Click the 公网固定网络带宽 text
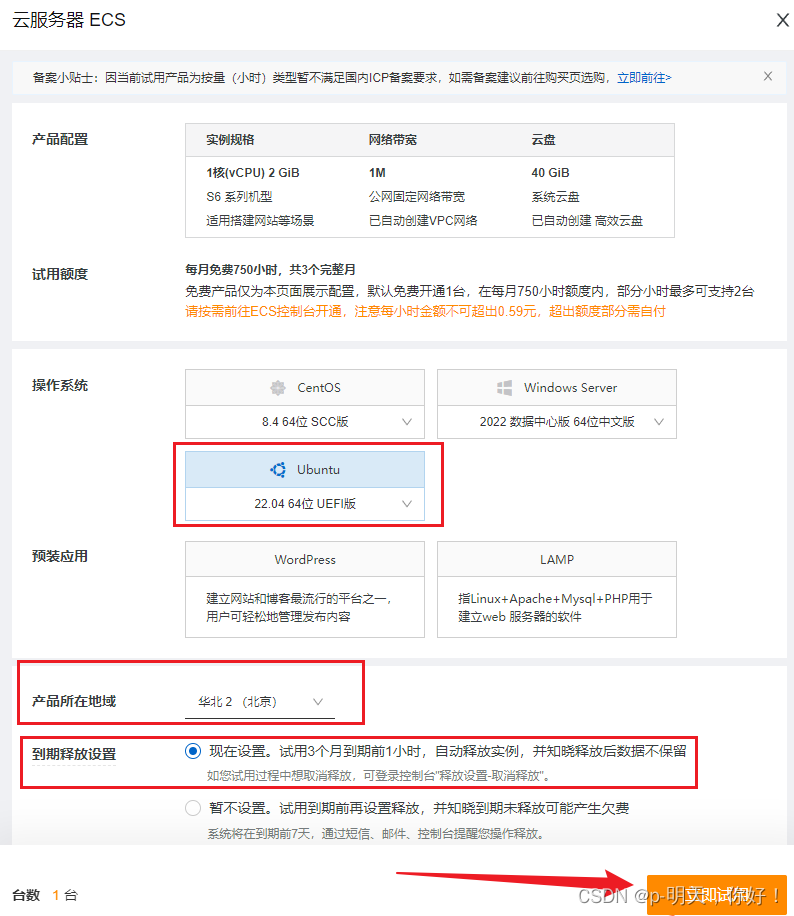 [417, 197]
